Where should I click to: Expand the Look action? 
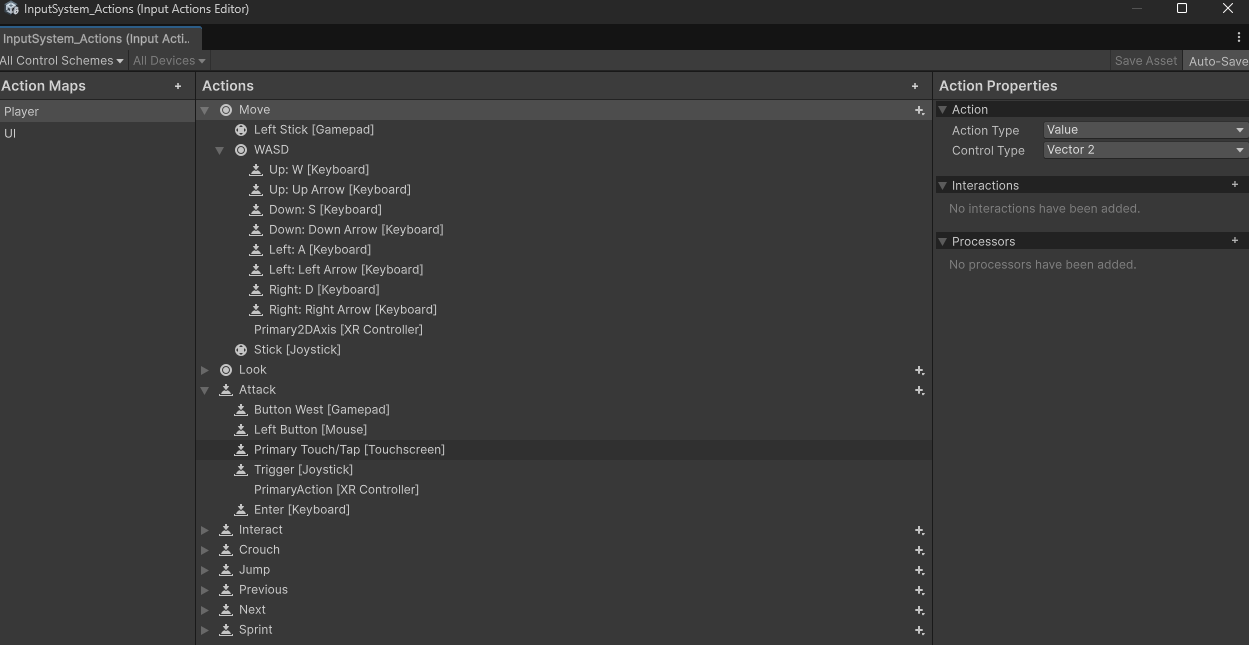click(x=205, y=370)
